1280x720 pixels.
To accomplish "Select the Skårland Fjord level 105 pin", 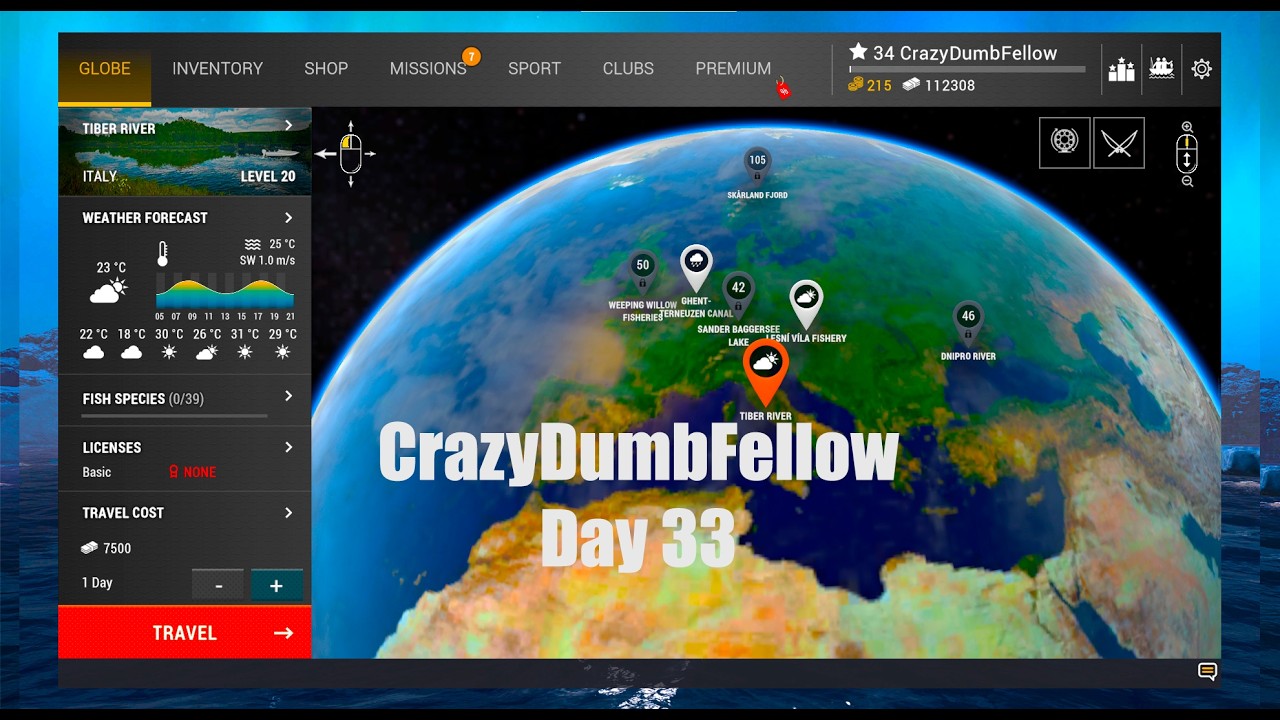I will click(757, 164).
